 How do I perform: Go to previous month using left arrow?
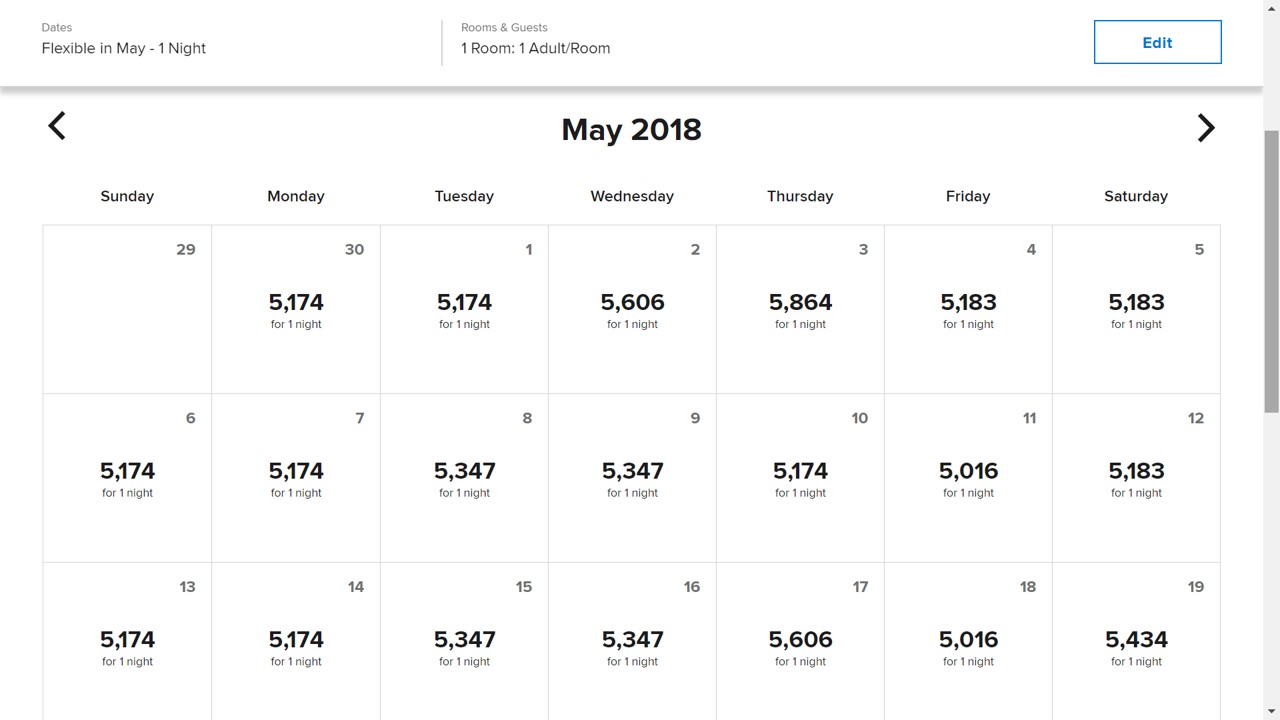pyautogui.click(x=57, y=126)
